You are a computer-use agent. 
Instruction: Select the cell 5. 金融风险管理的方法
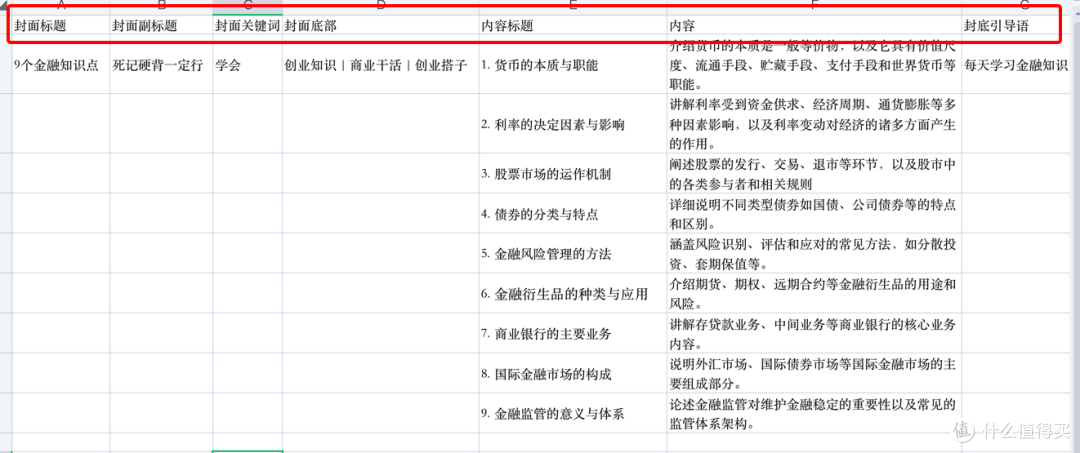(x=573, y=254)
